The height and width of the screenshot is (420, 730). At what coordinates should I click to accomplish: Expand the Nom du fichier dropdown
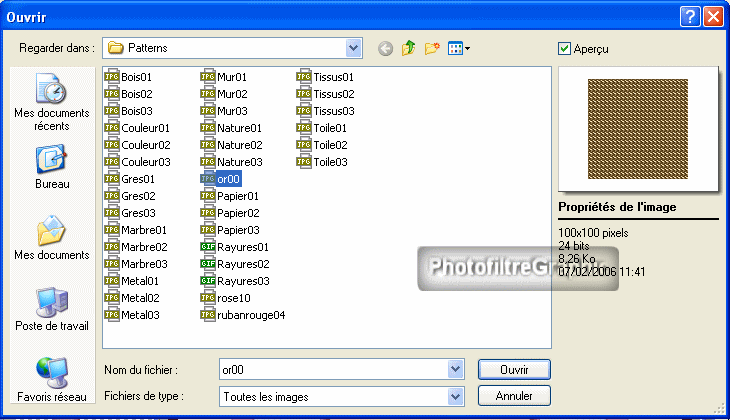point(456,369)
